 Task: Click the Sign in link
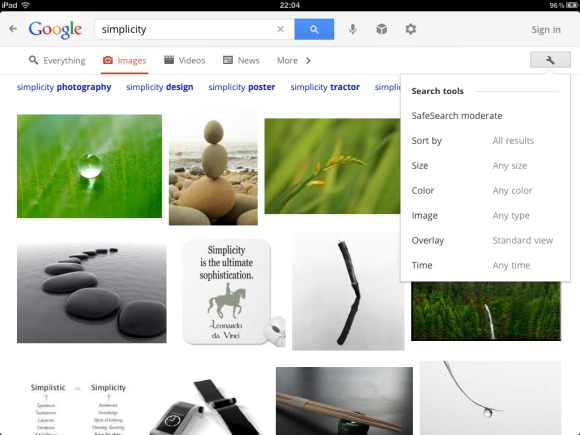(x=546, y=30)
